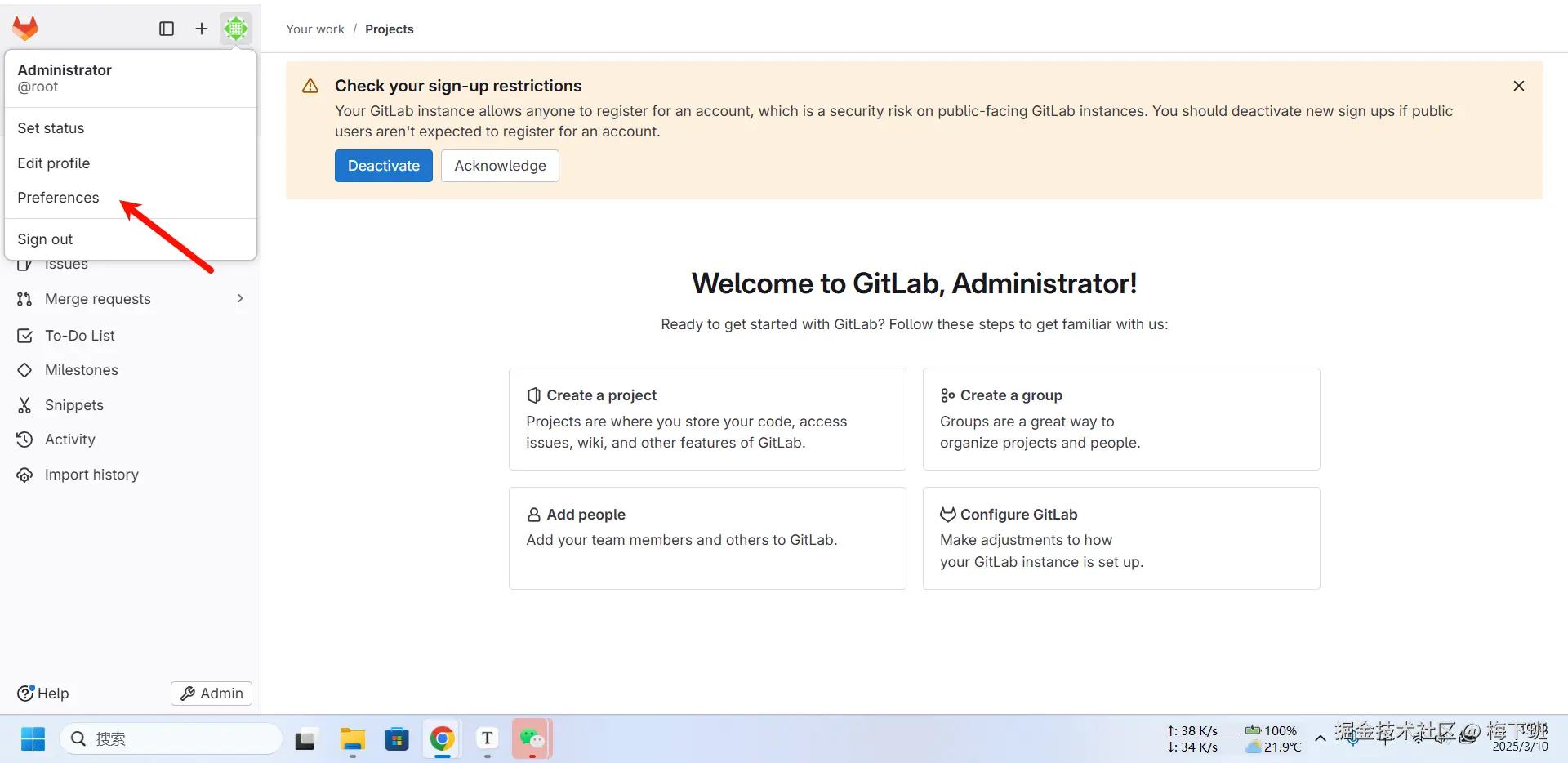1568x763 pixels.
Task: Click the Add people person icon
Action: pyautogui.click(x=534, y=515)
